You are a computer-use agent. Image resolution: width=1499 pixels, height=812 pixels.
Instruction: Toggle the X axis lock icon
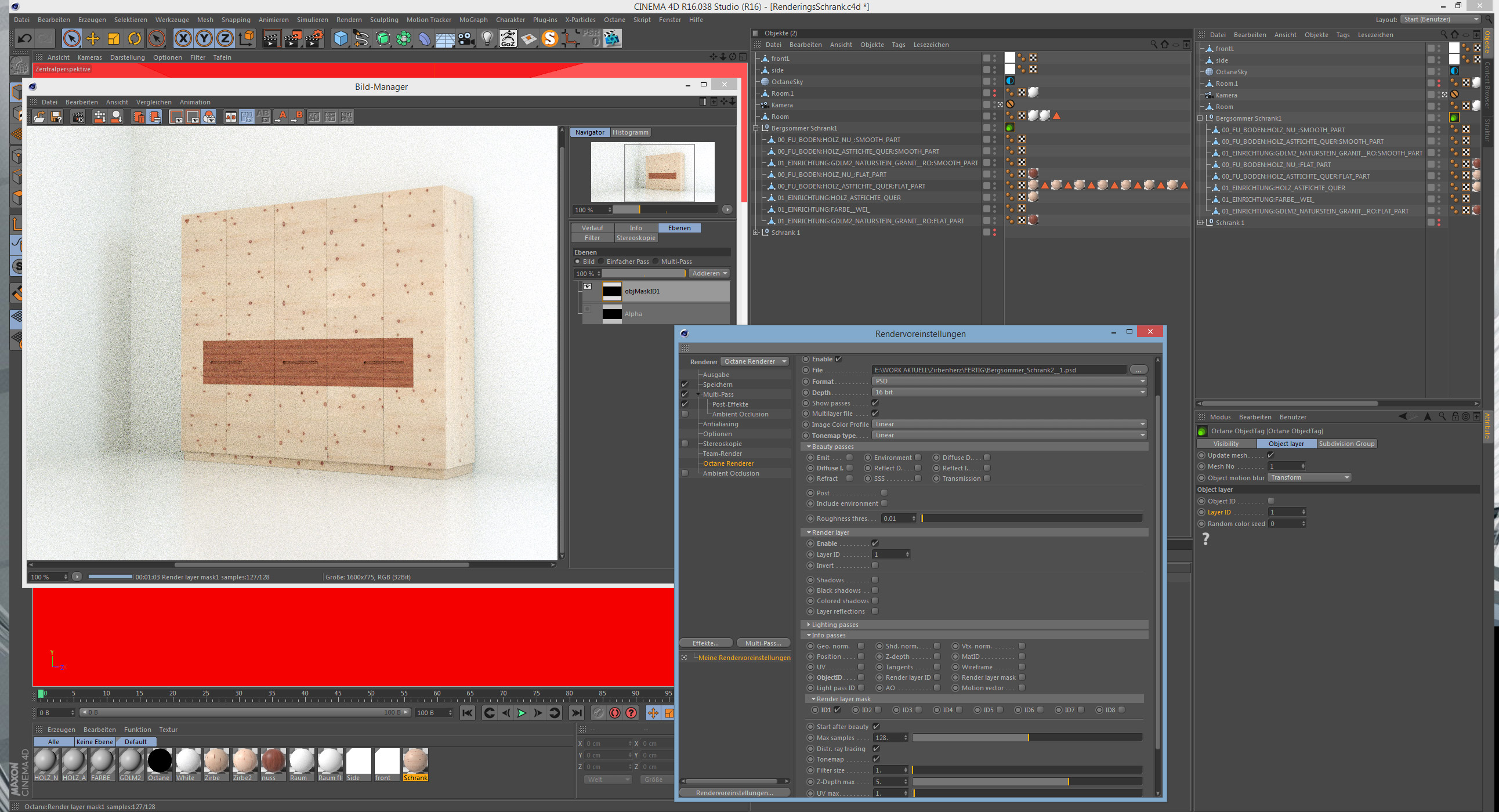coord(183,39)
